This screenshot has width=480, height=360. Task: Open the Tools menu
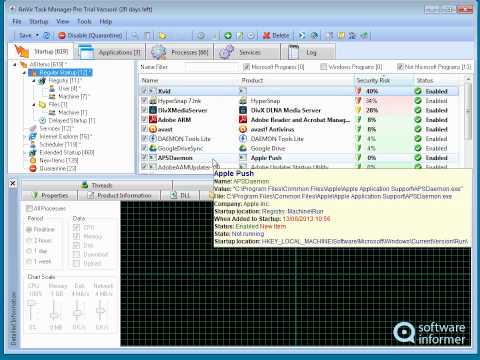tap(84, 22)
